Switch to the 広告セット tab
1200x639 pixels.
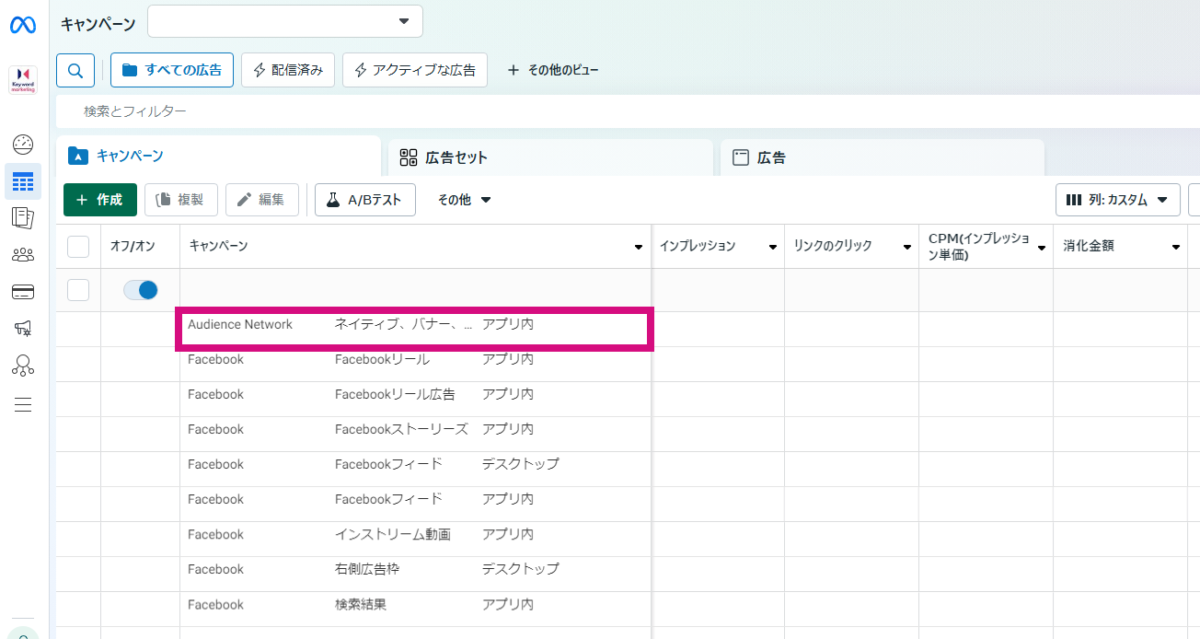tap(551, 157)
